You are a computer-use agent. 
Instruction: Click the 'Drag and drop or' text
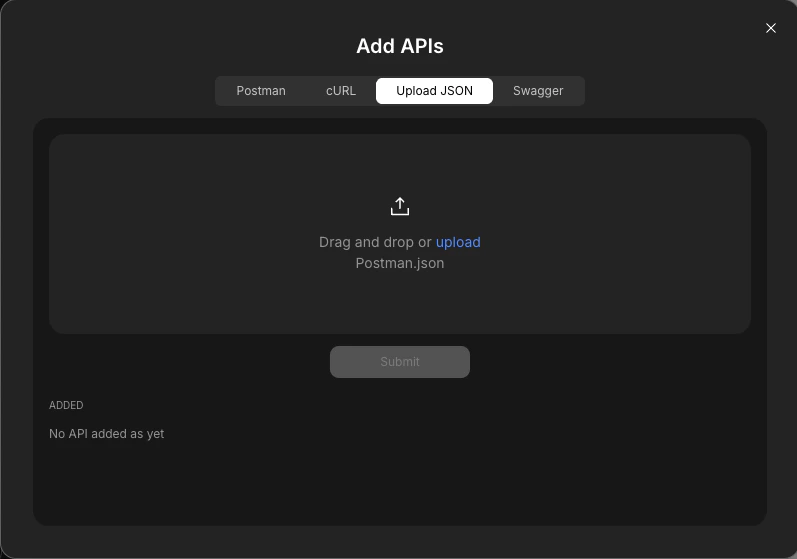[375, 242]
